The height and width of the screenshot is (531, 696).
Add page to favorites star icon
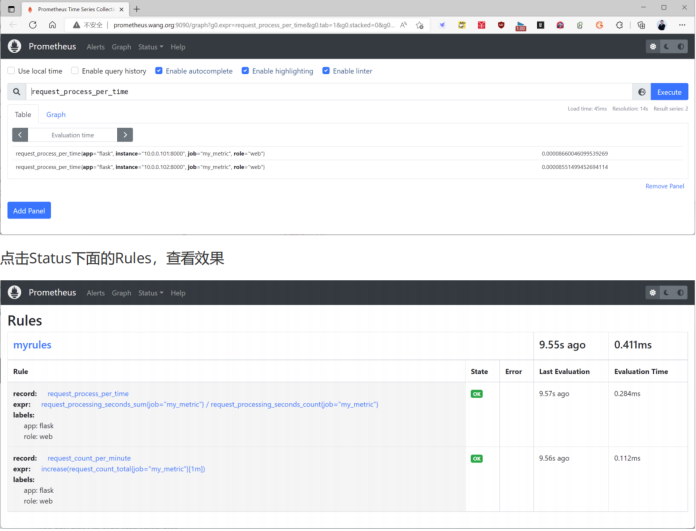(419, 25)
